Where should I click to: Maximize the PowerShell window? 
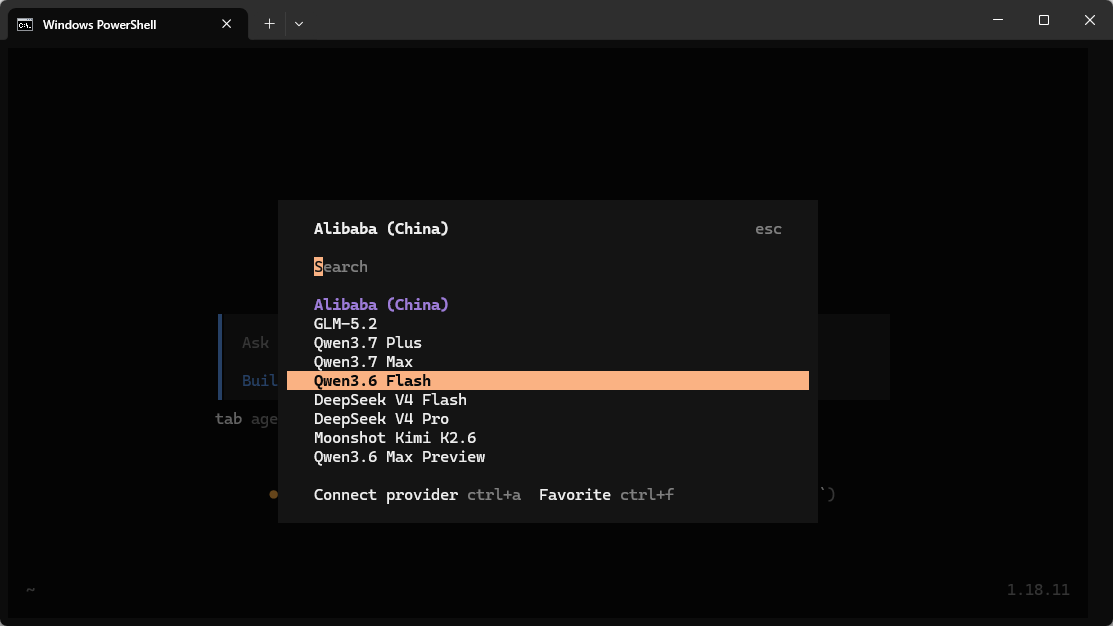click(1043, 20)
